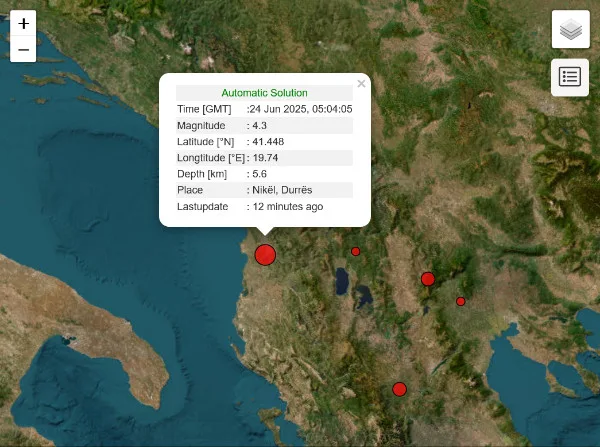Click the 'Place' label in popup

(190, 190)
